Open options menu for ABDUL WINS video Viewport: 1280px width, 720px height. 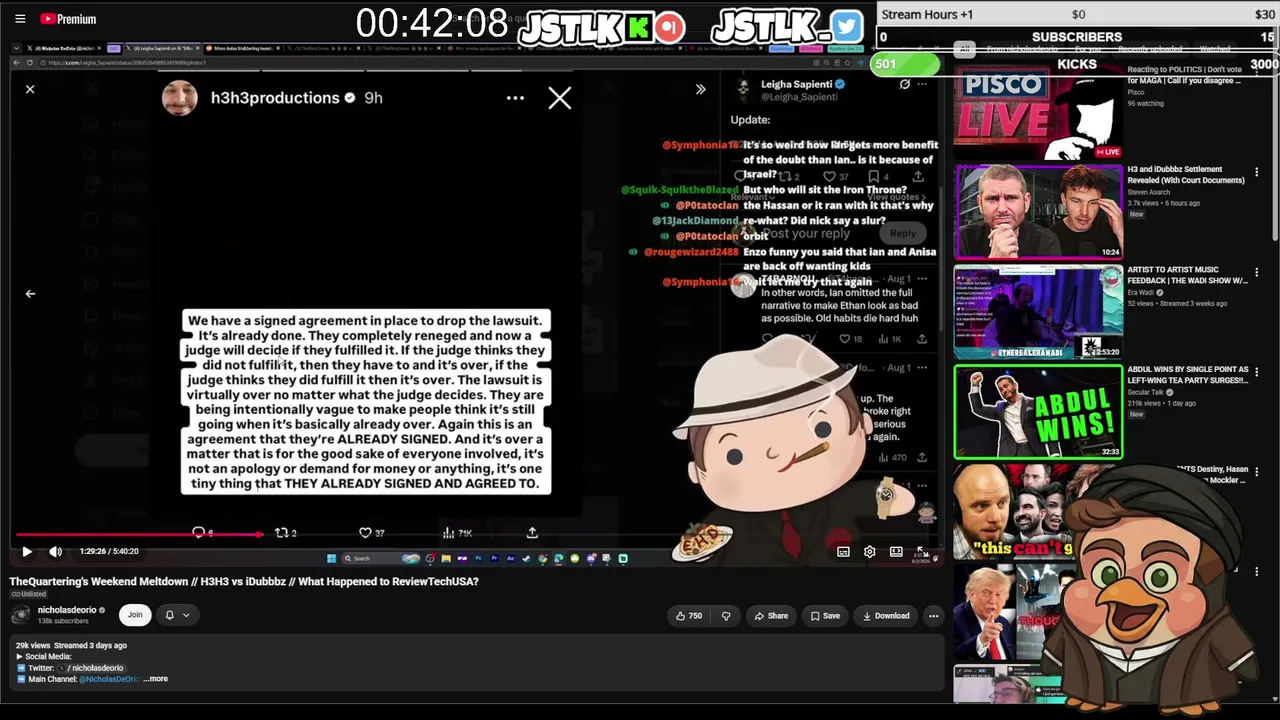click(x=1257, y=372)
